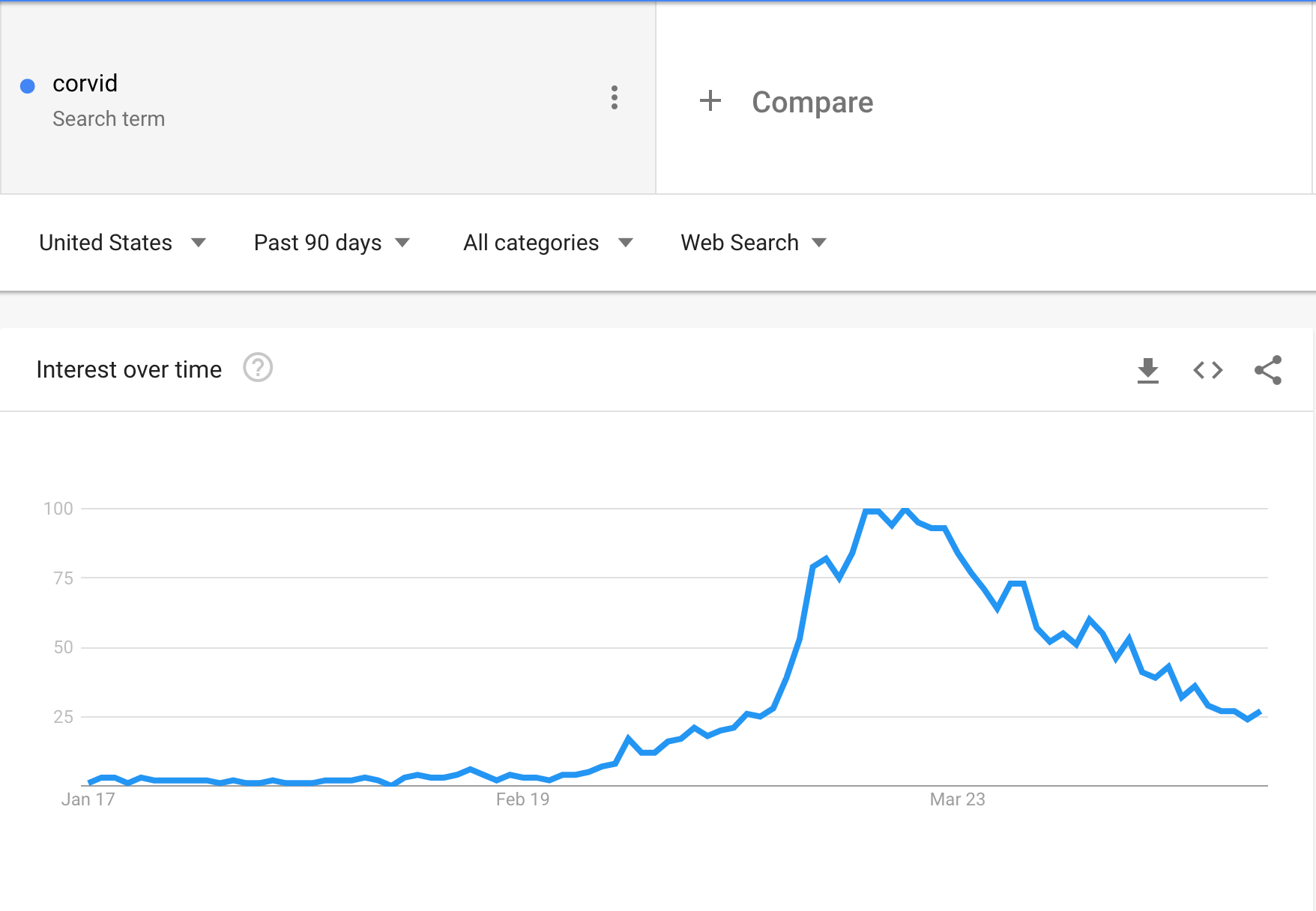Edit the corvid search term field

[x=85, y=83]
